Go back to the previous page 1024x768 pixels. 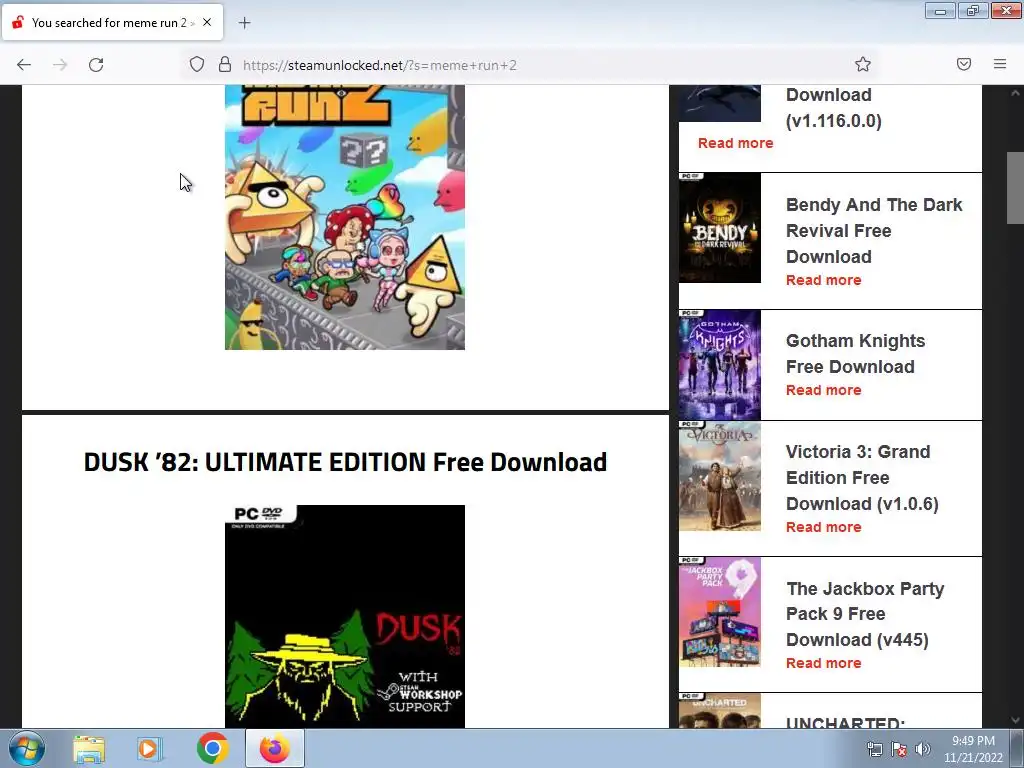24,65
